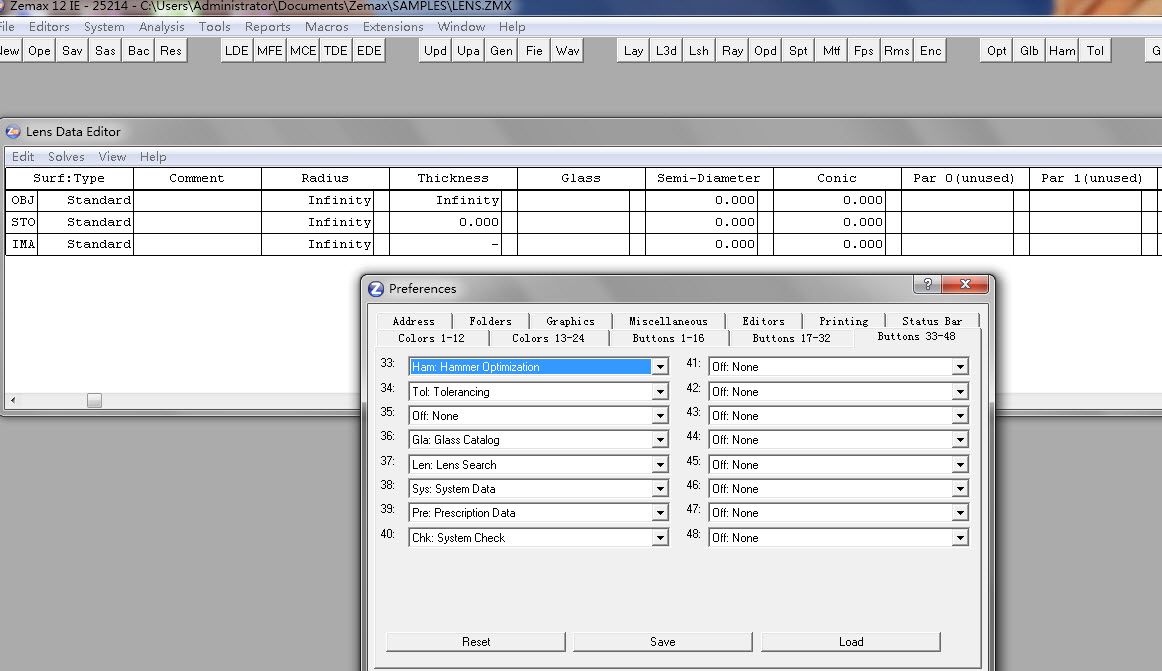Switch to the Miscellaneous tab
1162x671 pixels.
[668, 321]
